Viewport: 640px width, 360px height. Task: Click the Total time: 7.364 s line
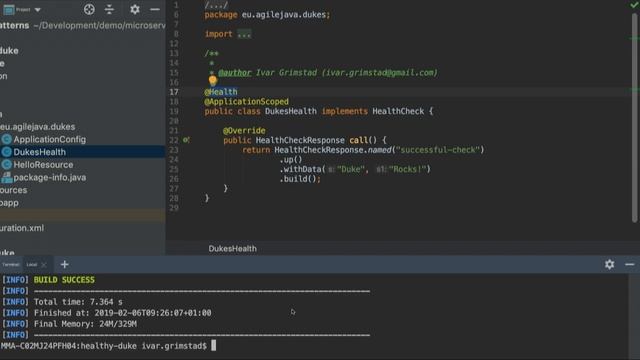78,302
